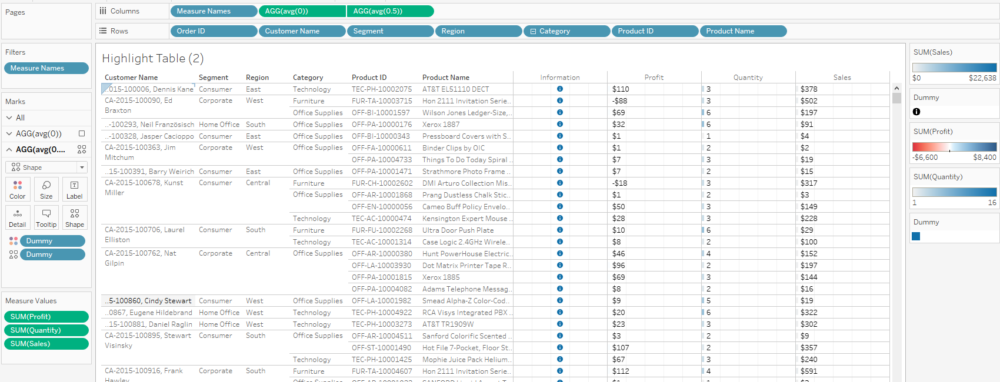Select the AGG(avg(0.5)) pill on Columns
This screenshot has height=382, width=1000.
click(390, 11)
